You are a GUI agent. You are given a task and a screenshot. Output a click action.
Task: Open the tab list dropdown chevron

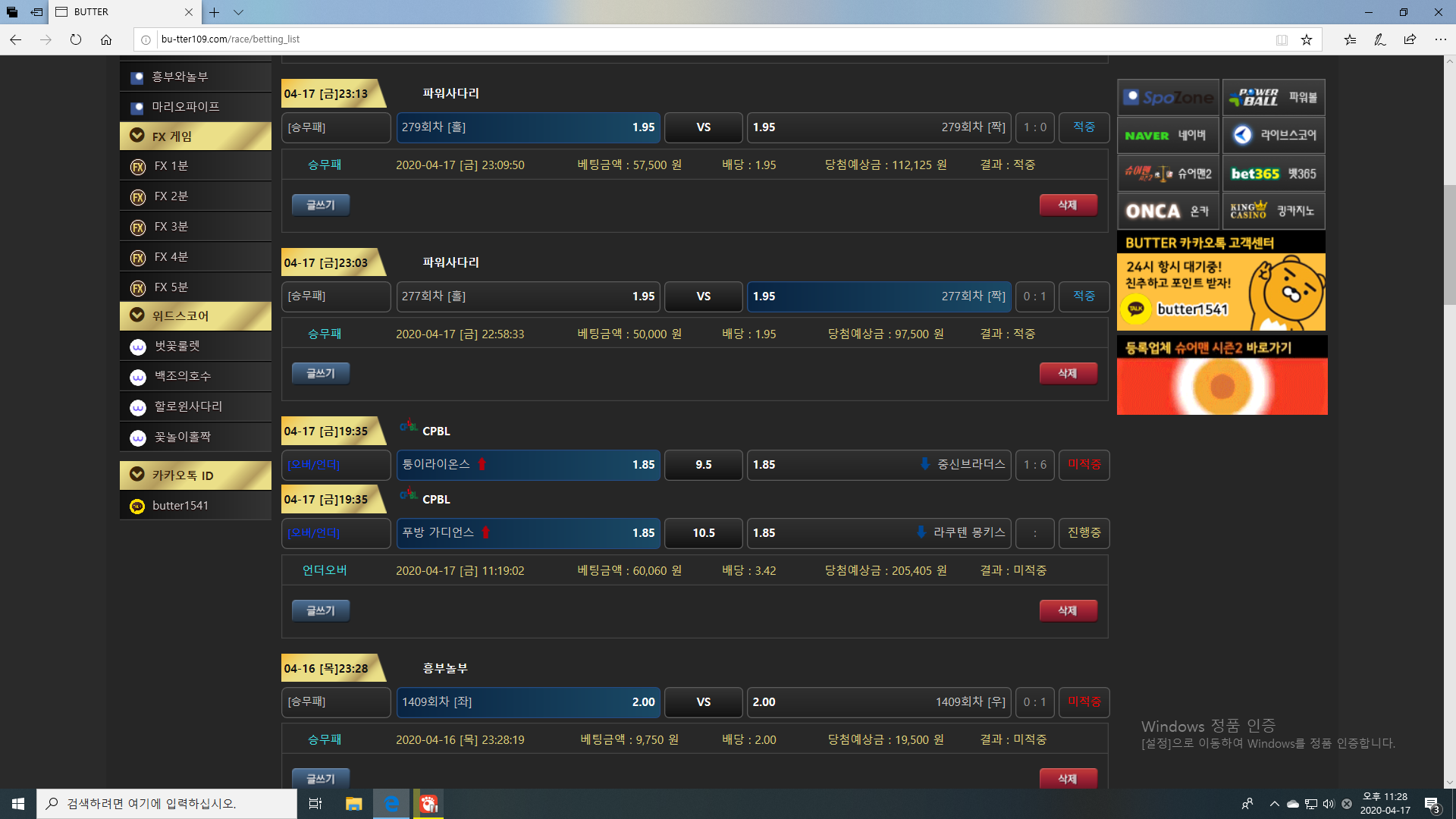point(238,12)
